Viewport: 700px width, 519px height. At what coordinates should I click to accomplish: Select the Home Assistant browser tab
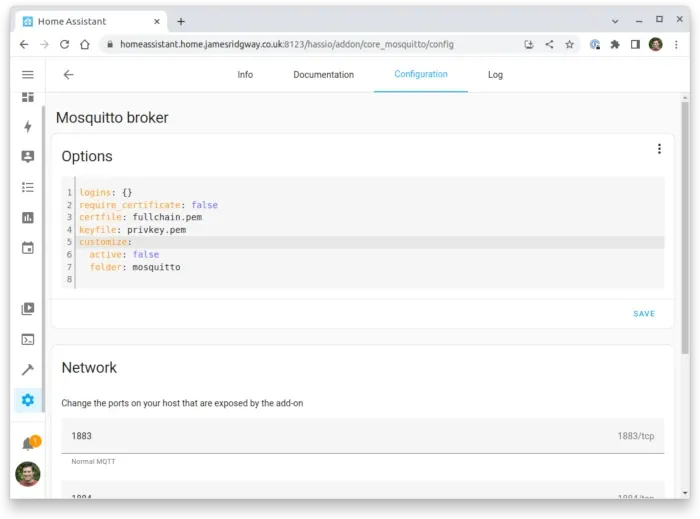[91, 21]
